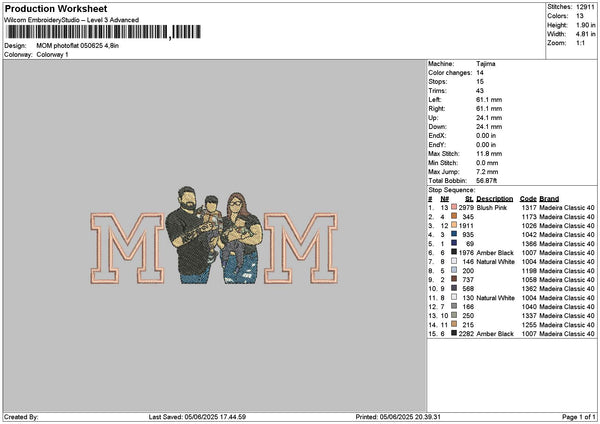
Task: Choose the blue swatch in stop row 4
Action: [x=454, y=234]
